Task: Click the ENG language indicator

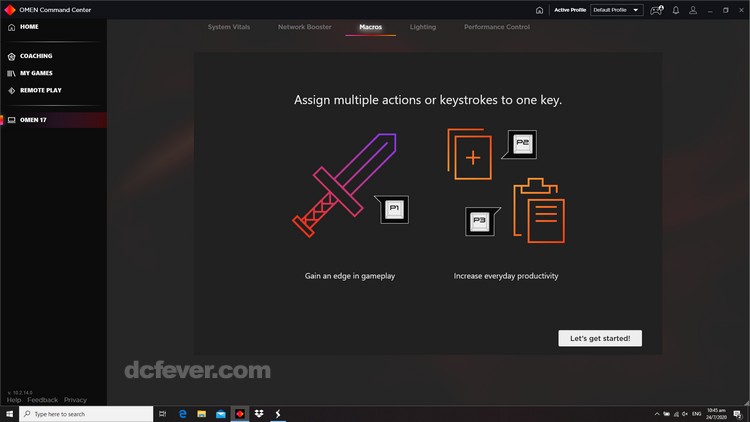Action: coord(696,414)
